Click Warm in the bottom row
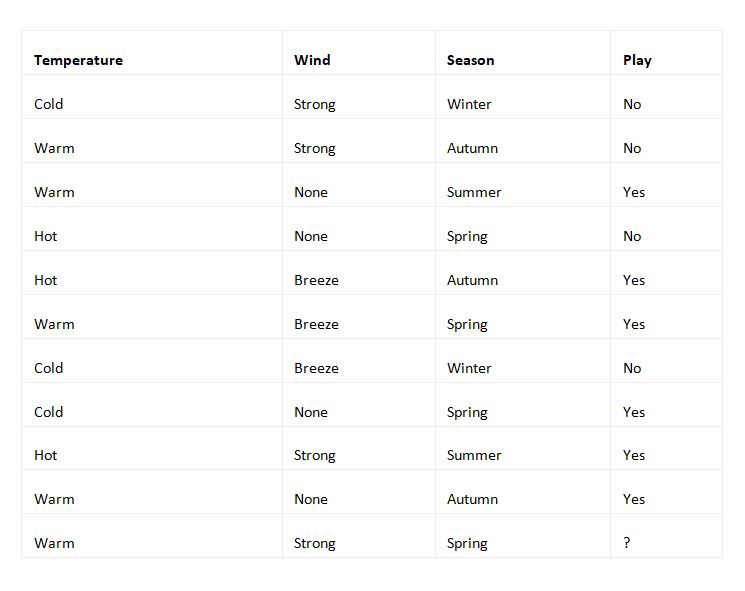This screenshot has height=591, width=745. pos(54,543)
